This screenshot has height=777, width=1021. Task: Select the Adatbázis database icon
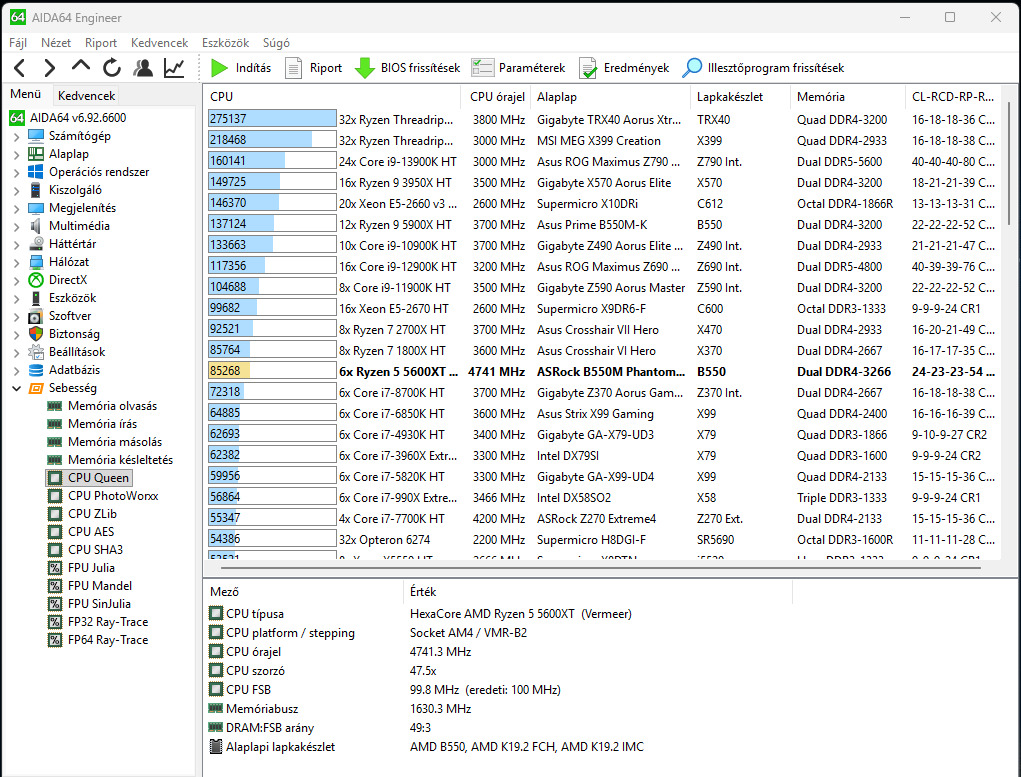36,370
